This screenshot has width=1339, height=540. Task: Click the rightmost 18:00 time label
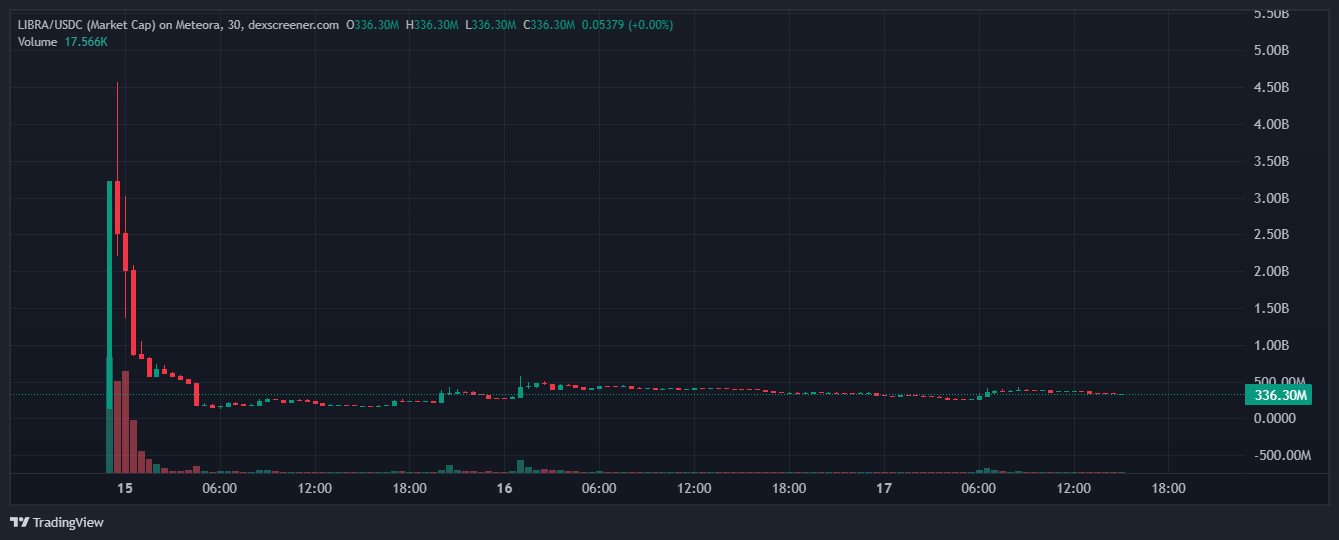click(x=1168, y=489)
